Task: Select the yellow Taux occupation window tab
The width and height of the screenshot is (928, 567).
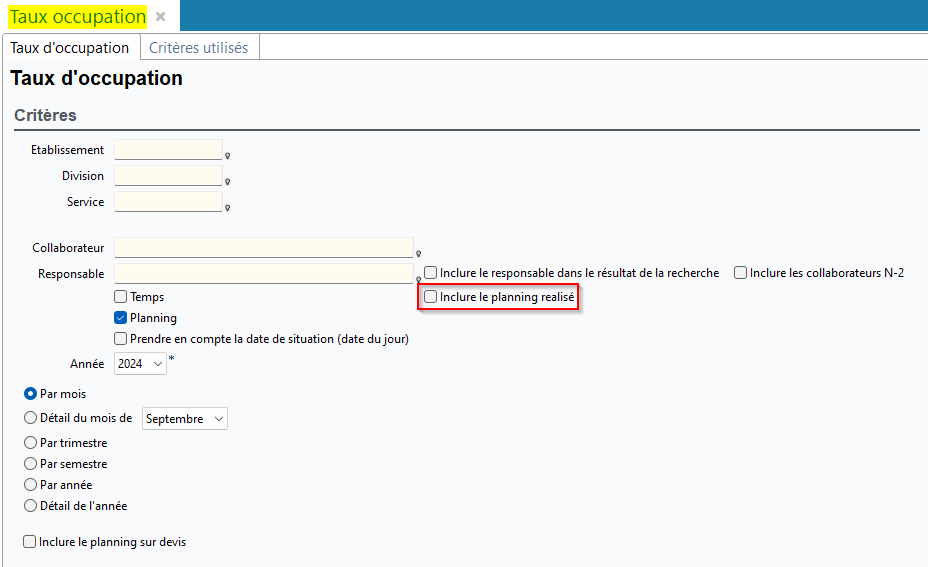Action: (78, 17)
